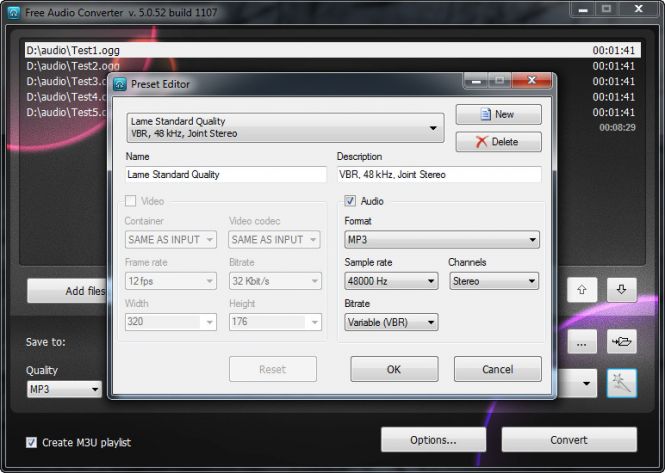The image size is (665, 473).
Task: Uncheck the Audio checkbox
Action: [x=350, y=201]
